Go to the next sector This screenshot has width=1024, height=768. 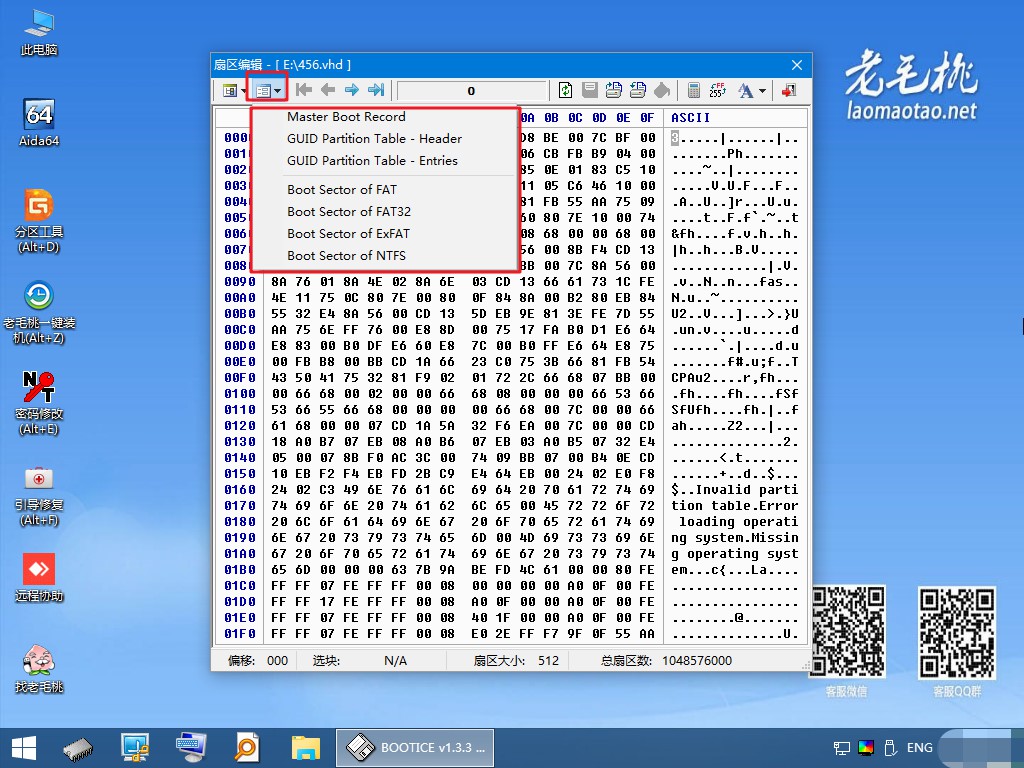(352, 90)
